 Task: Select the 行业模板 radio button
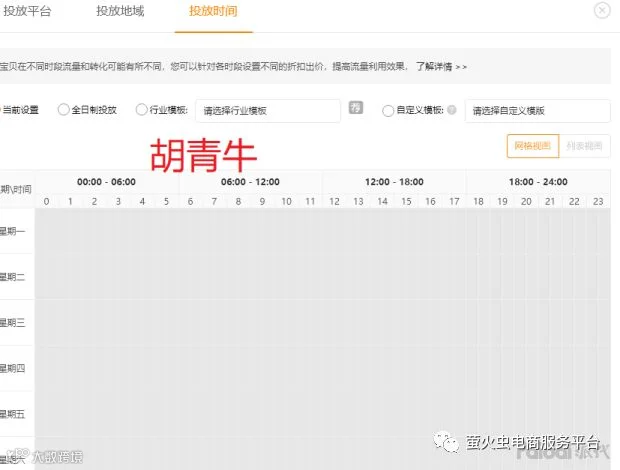[x=141, y=109]
